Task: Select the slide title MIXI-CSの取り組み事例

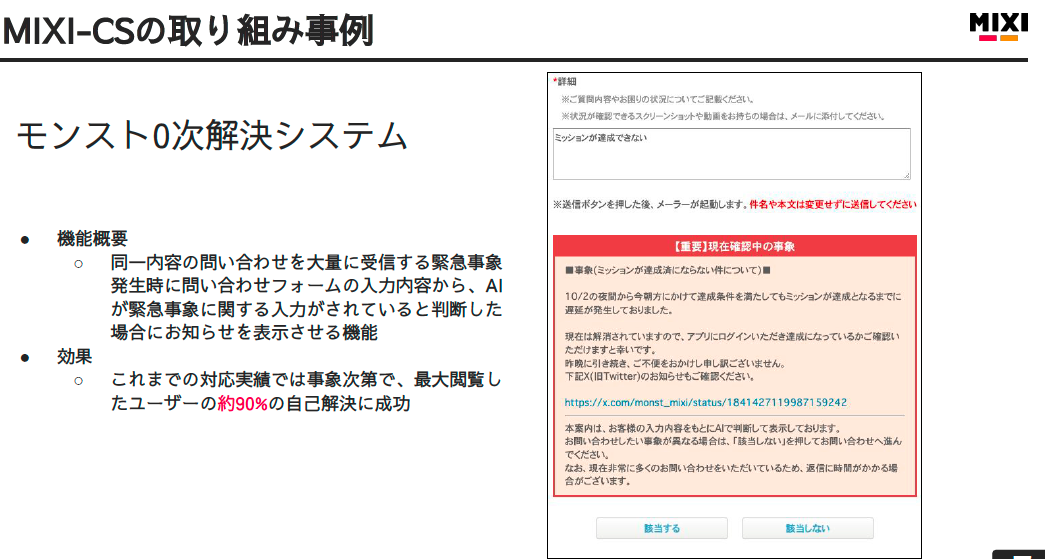Action: click(x=187, y=31)
